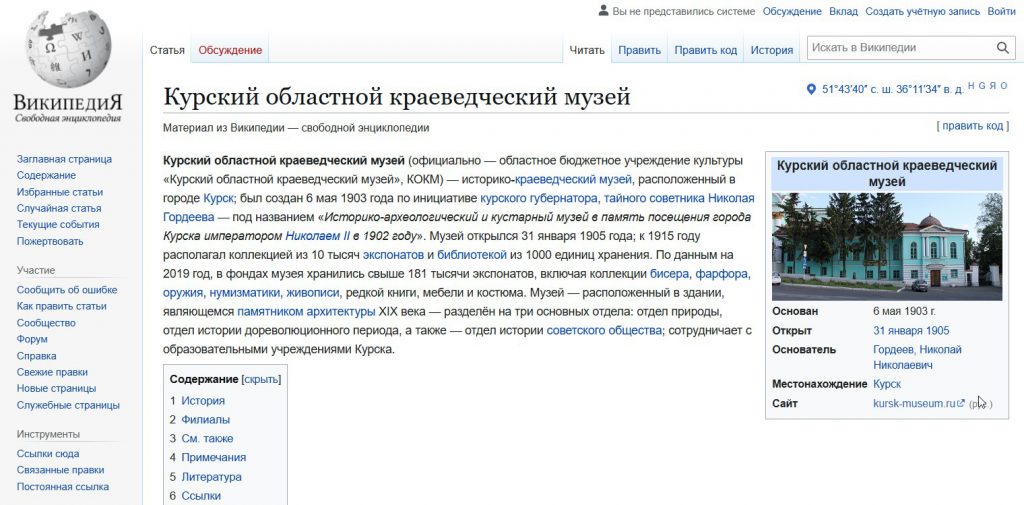Click the museum building photo thumbnail
Screen dimensions: 1024x505
[x=887, y=246]
